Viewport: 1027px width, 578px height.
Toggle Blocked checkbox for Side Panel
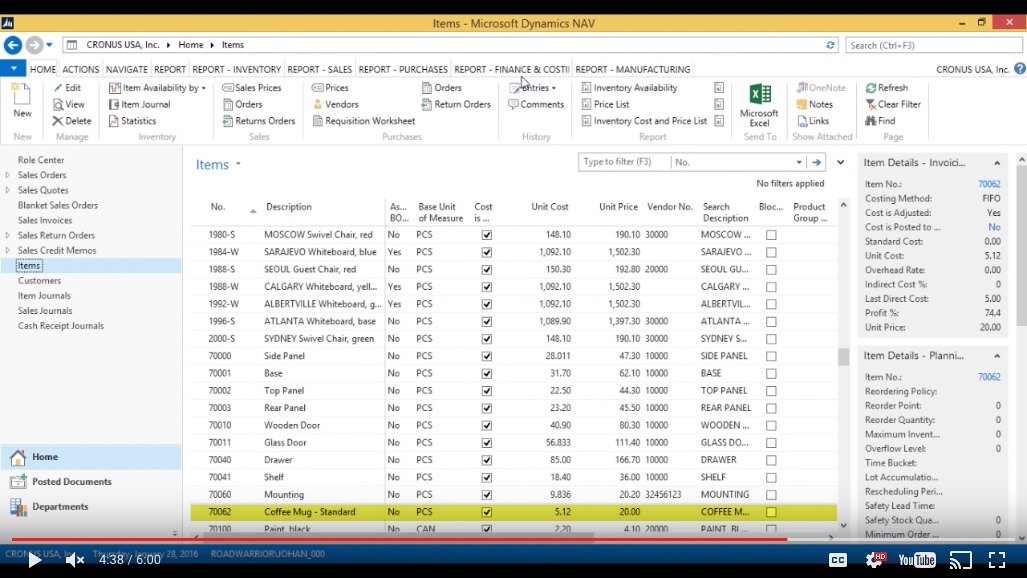tap(771, 356)
